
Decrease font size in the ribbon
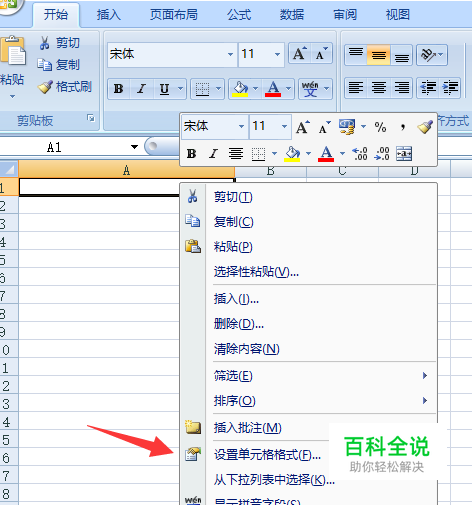point(321,54)
